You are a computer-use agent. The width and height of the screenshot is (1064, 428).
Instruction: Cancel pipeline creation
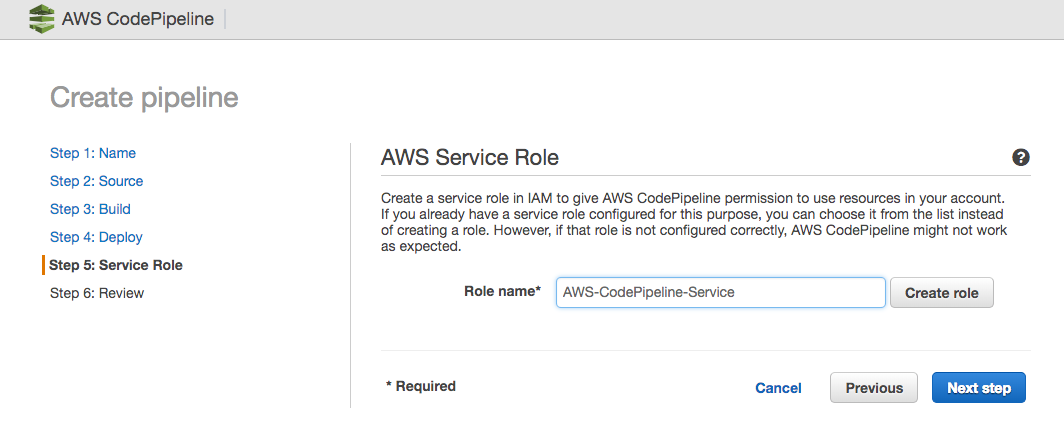point(778,388)
